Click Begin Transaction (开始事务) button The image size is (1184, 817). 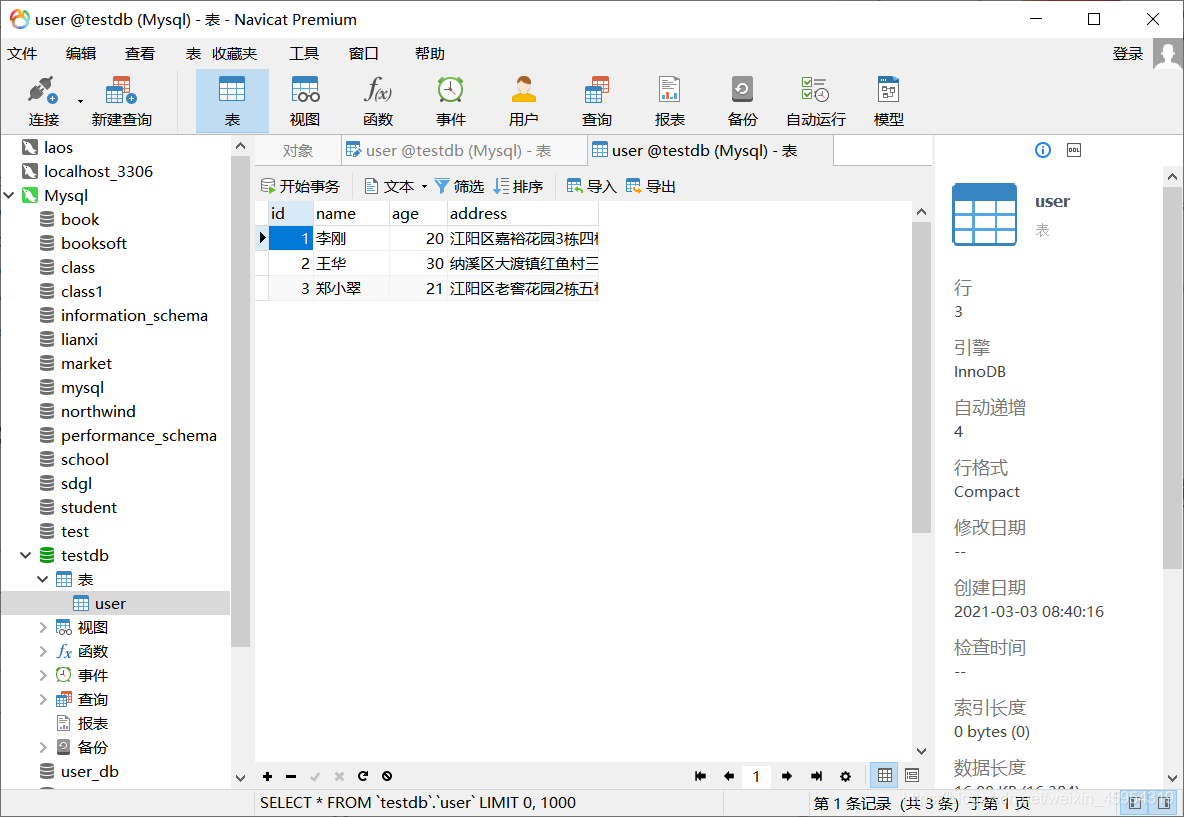tap(300, 187)
